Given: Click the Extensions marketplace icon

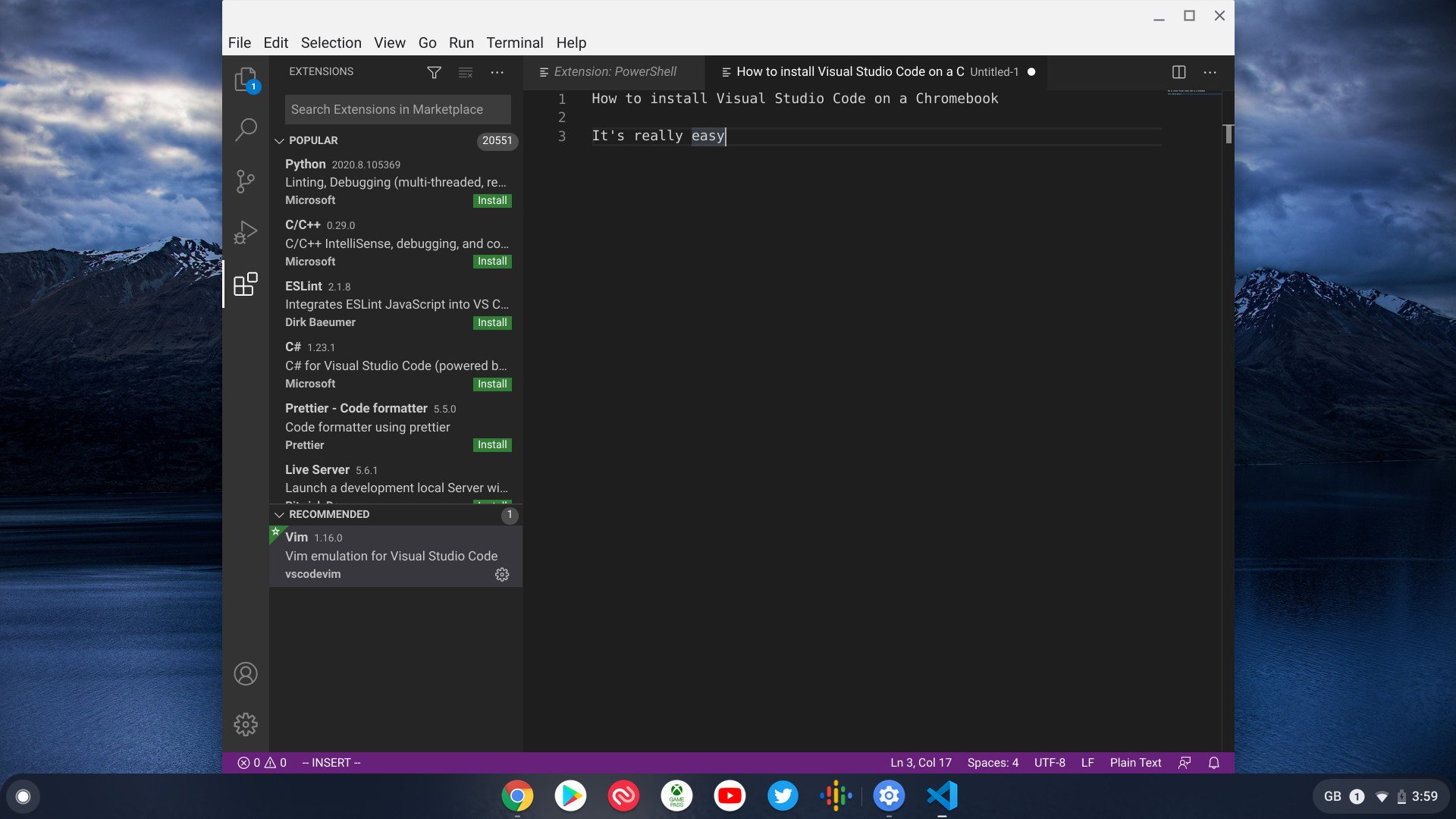Looking at the screenshot, I should click(x=247, y=284).
